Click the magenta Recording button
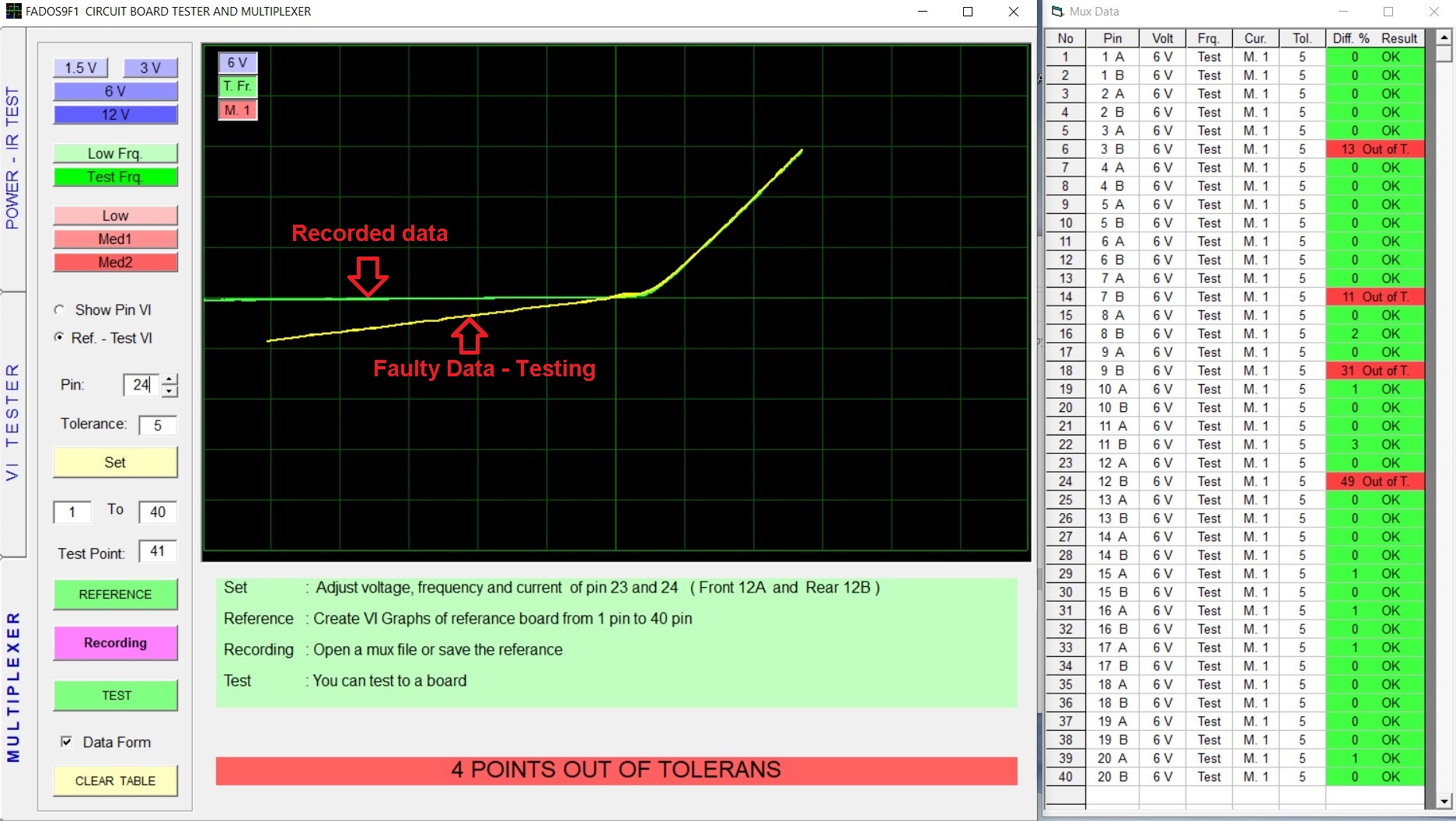This screenshot has width=1456, height=821. click(115, 643)
